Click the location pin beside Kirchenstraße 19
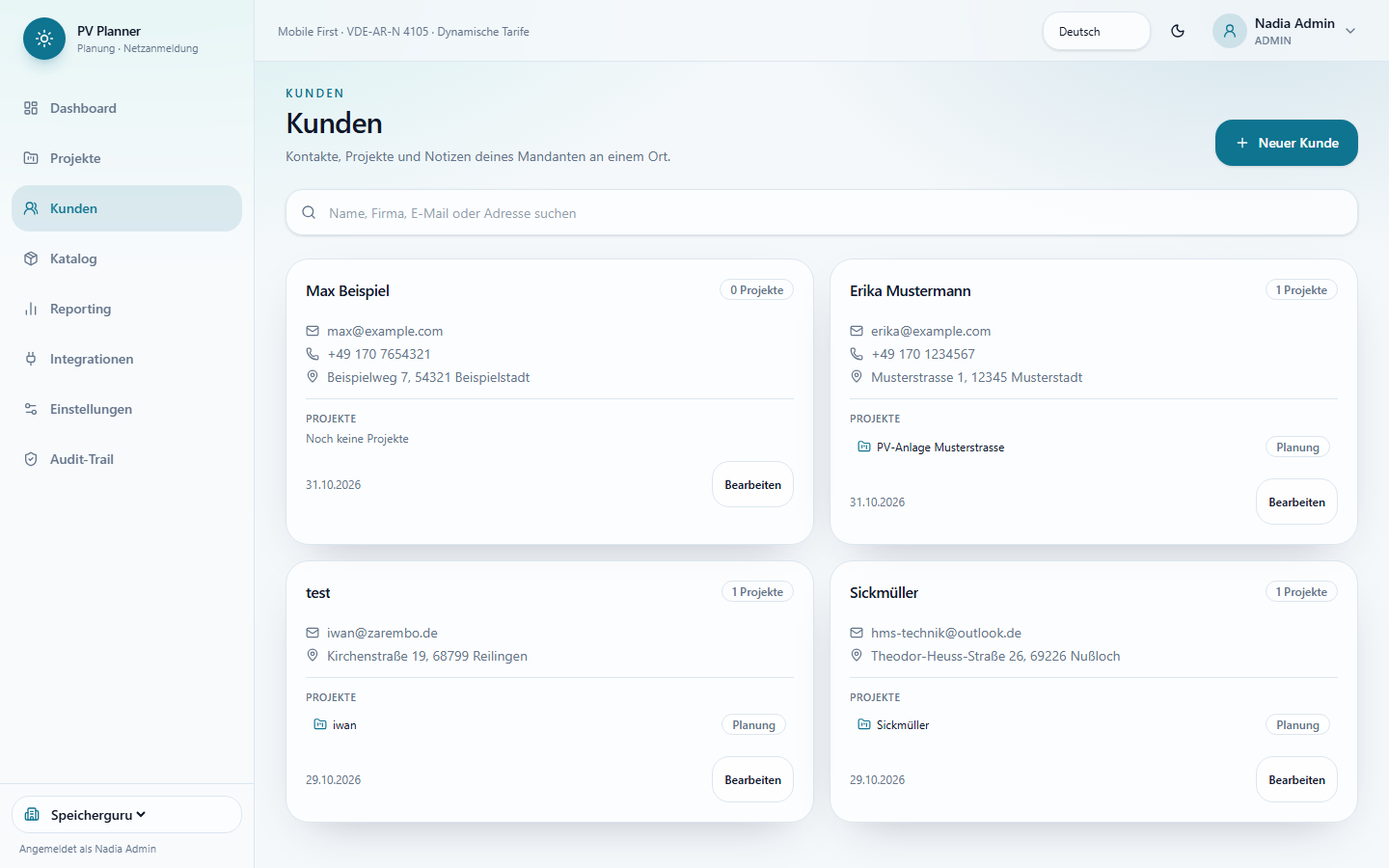This screenshot has width=1389, height=868. [x=313, y=656]
